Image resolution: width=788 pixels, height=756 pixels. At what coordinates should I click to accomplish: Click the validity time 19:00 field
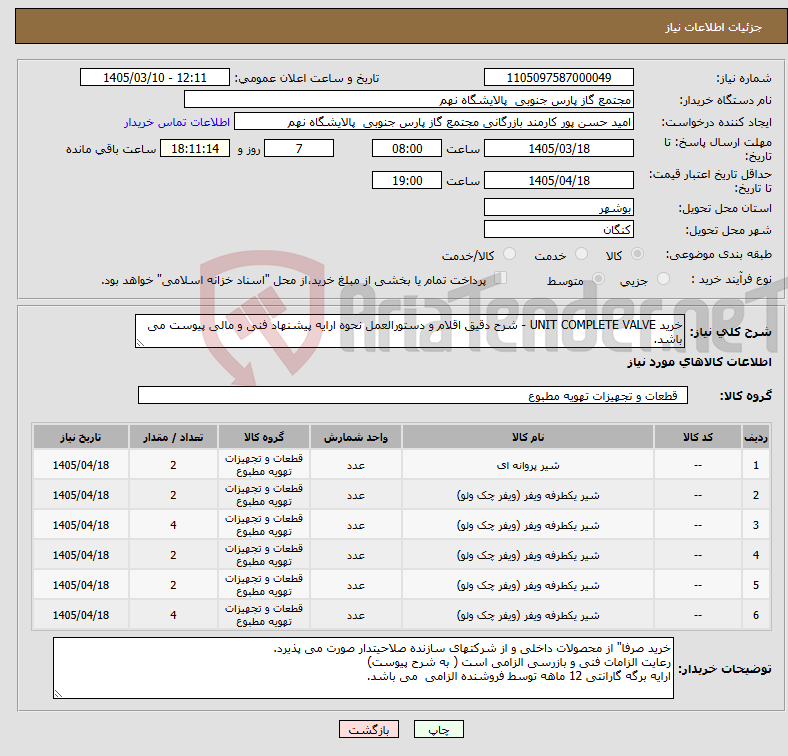tap(407, 180)
